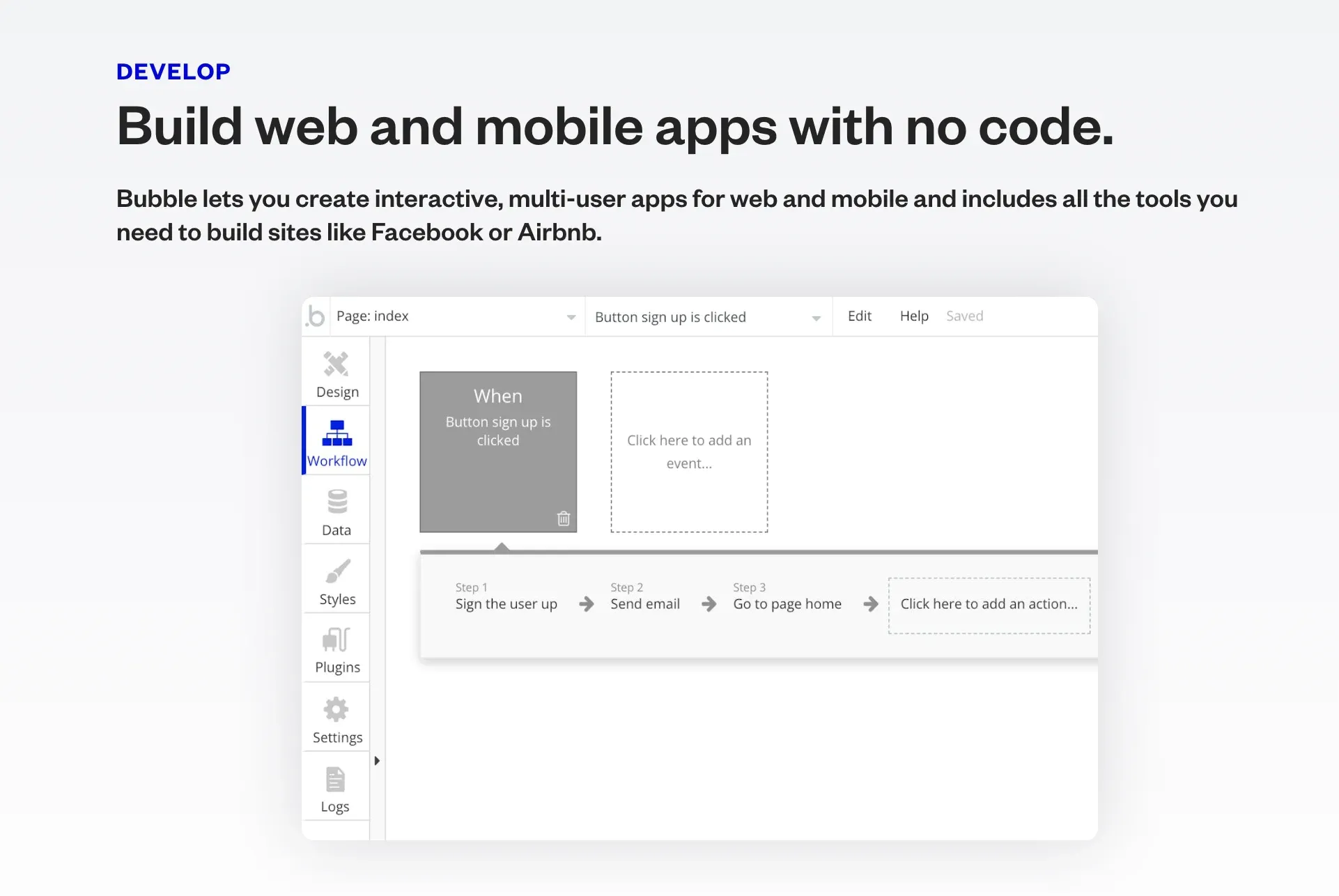The width and height of the screenshot is (1339, 896).
Task: Select the Workflow tab icon
Action: (x=337, y=433)
